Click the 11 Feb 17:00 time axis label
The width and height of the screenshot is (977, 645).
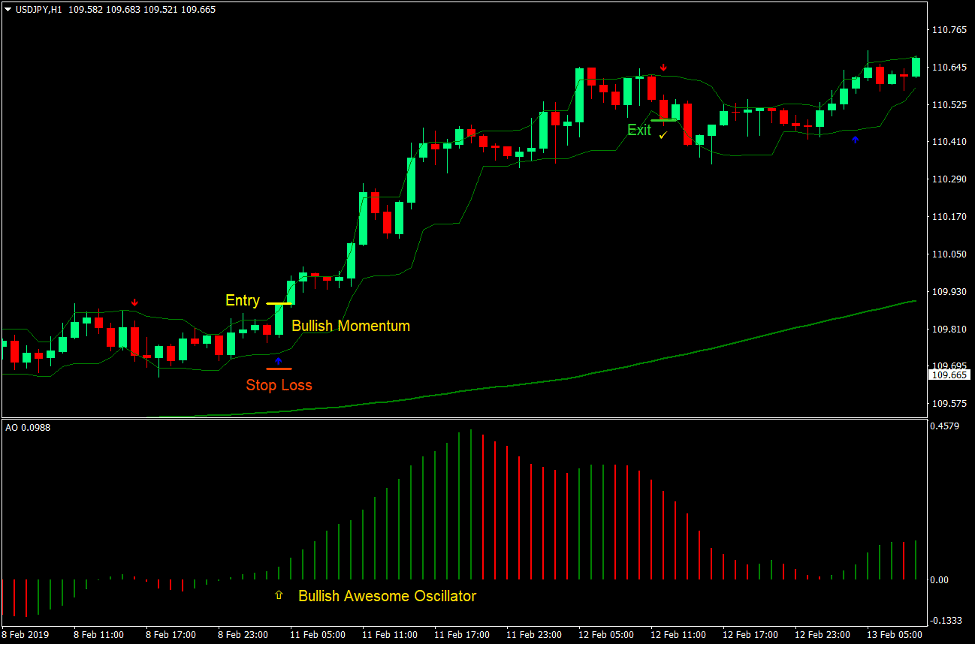point(462,634)
